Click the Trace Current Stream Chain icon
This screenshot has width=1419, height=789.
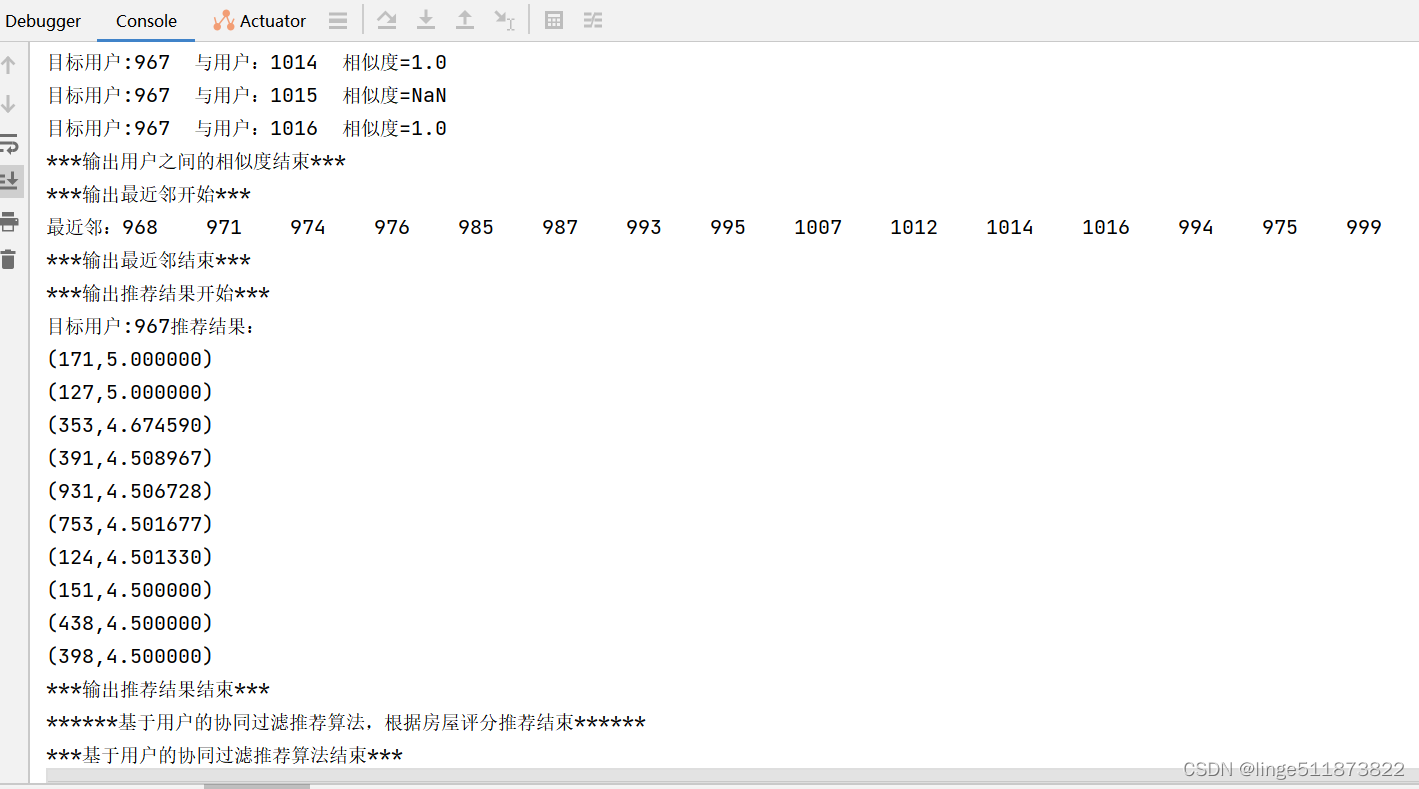pyautogui.click(x=593, y=20)
